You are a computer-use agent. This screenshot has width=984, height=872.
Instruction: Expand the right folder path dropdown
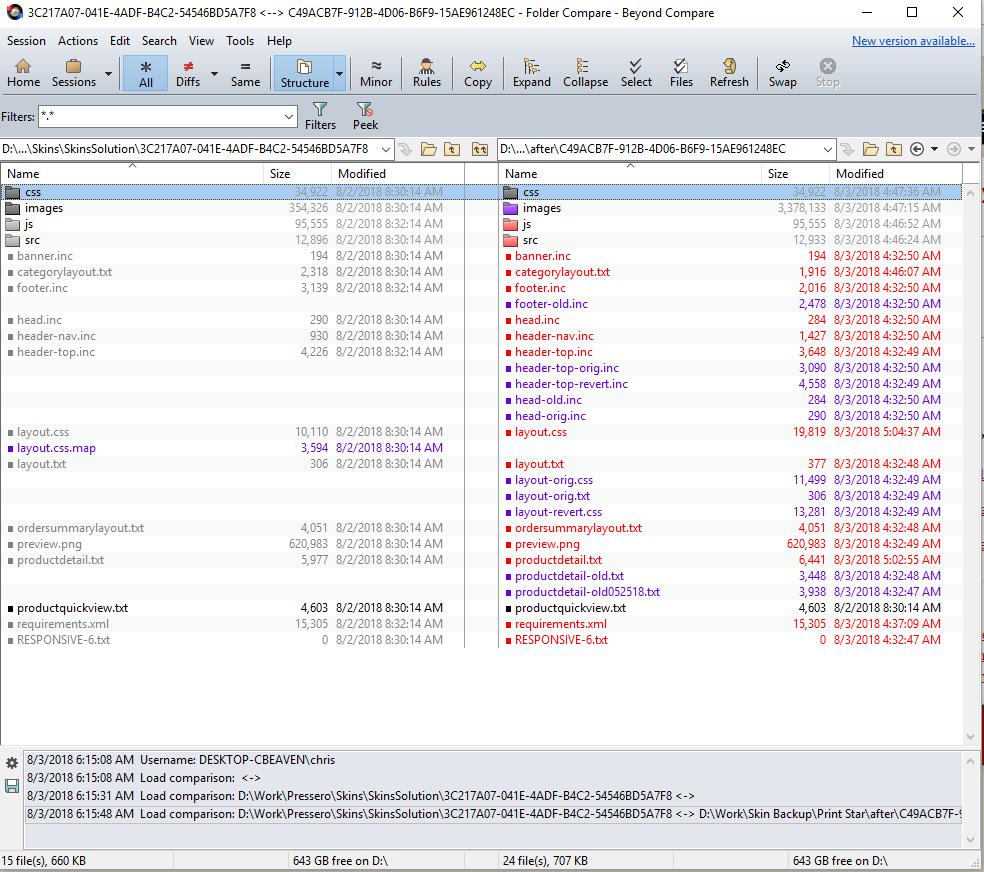pos(827,149)
